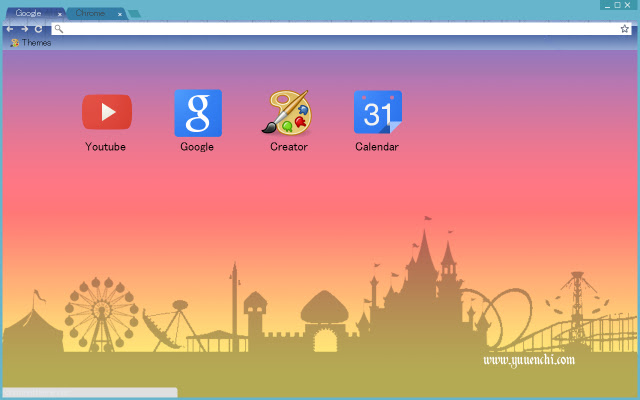Reload the page
The image size is (640, 400).
pos(38,29)
